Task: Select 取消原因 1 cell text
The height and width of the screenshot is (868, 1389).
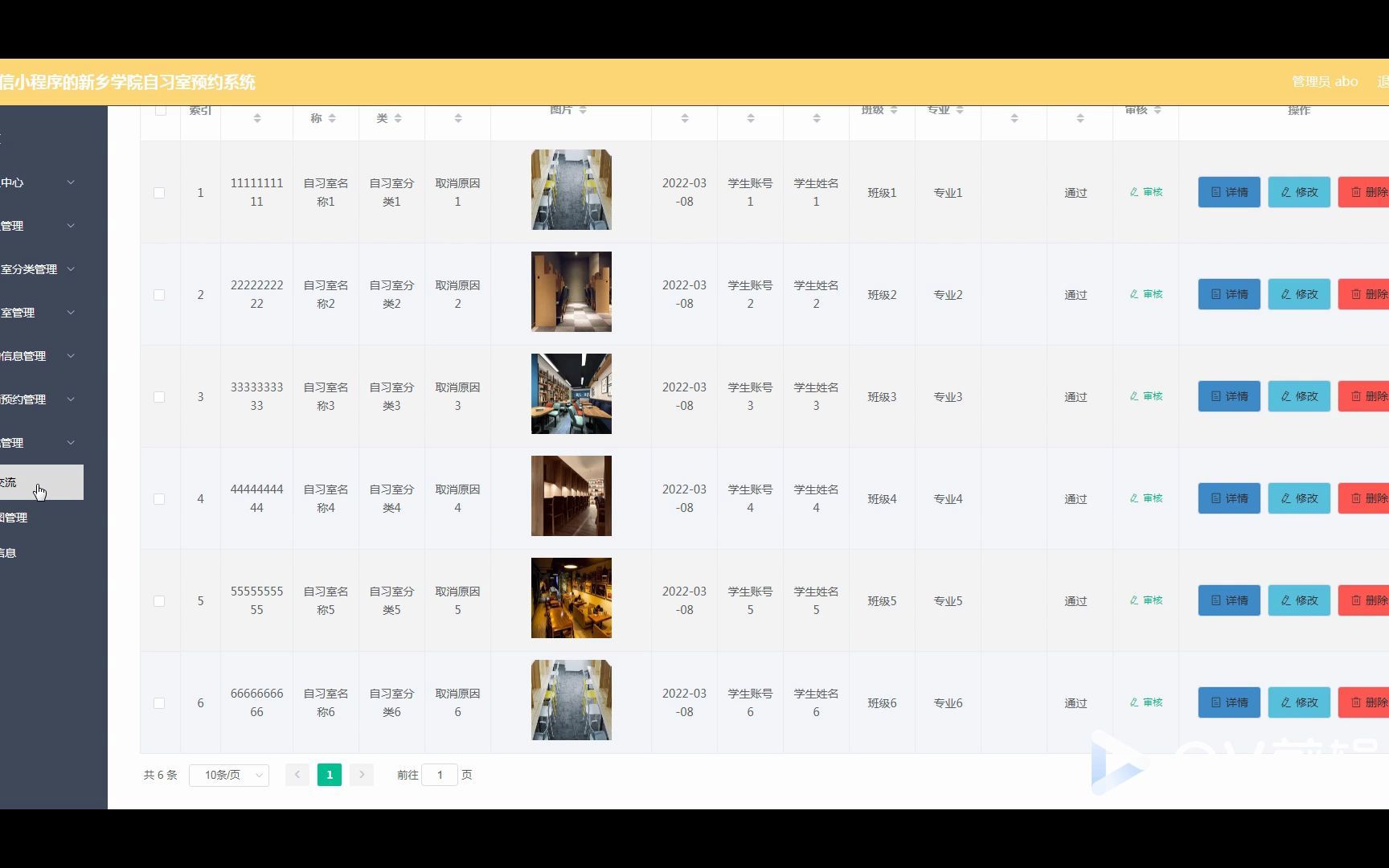Action: click(457, 192)
